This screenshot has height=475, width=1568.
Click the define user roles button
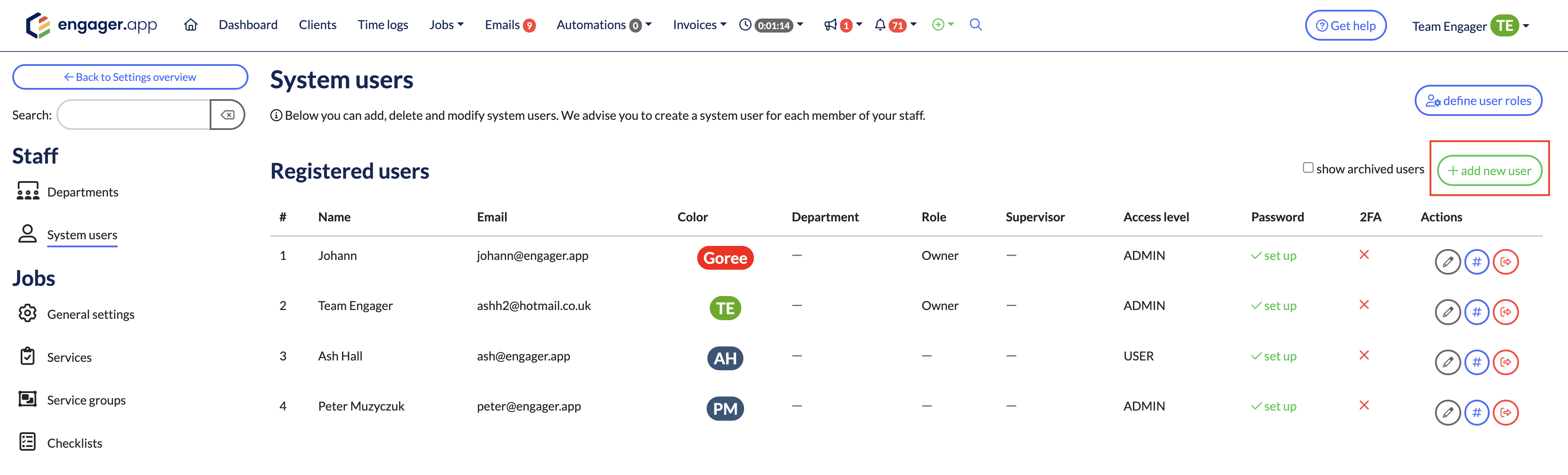[x=1478, y=101]
